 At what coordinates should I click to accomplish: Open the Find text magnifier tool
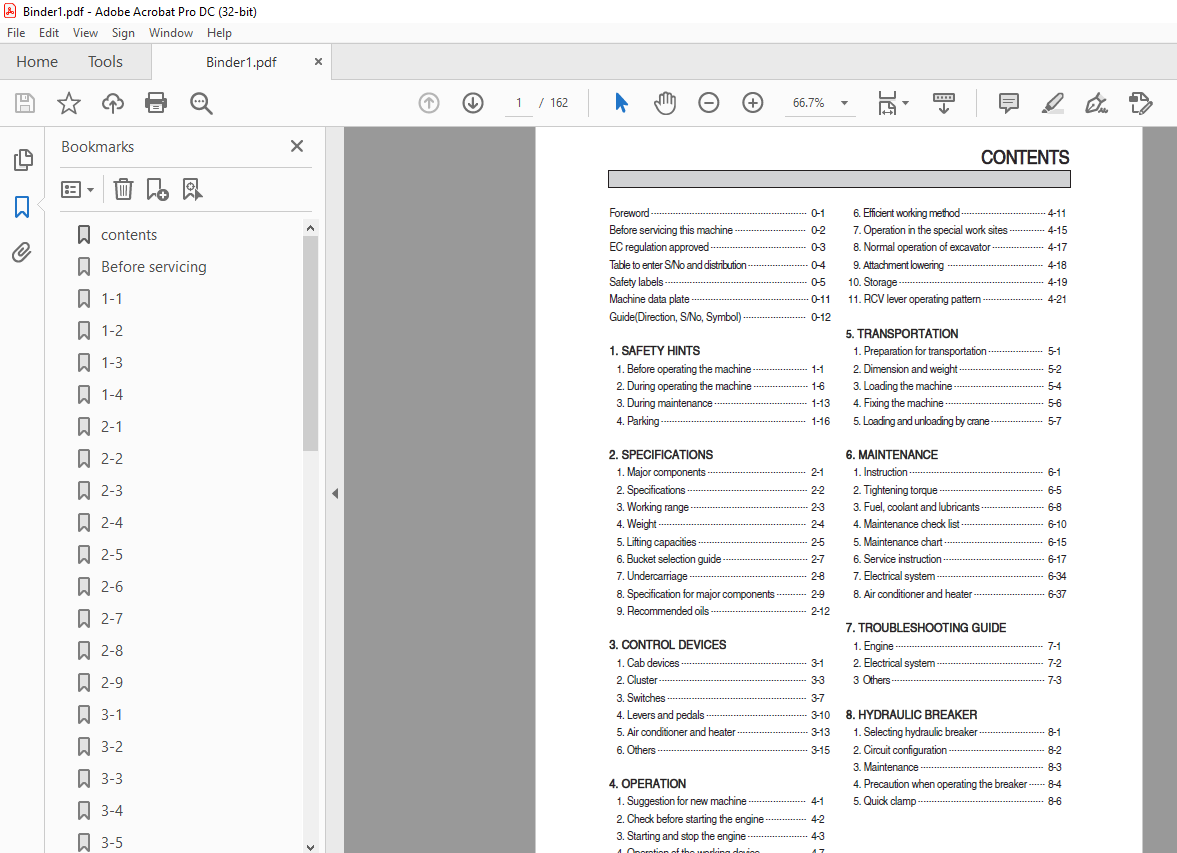[200, 103]
